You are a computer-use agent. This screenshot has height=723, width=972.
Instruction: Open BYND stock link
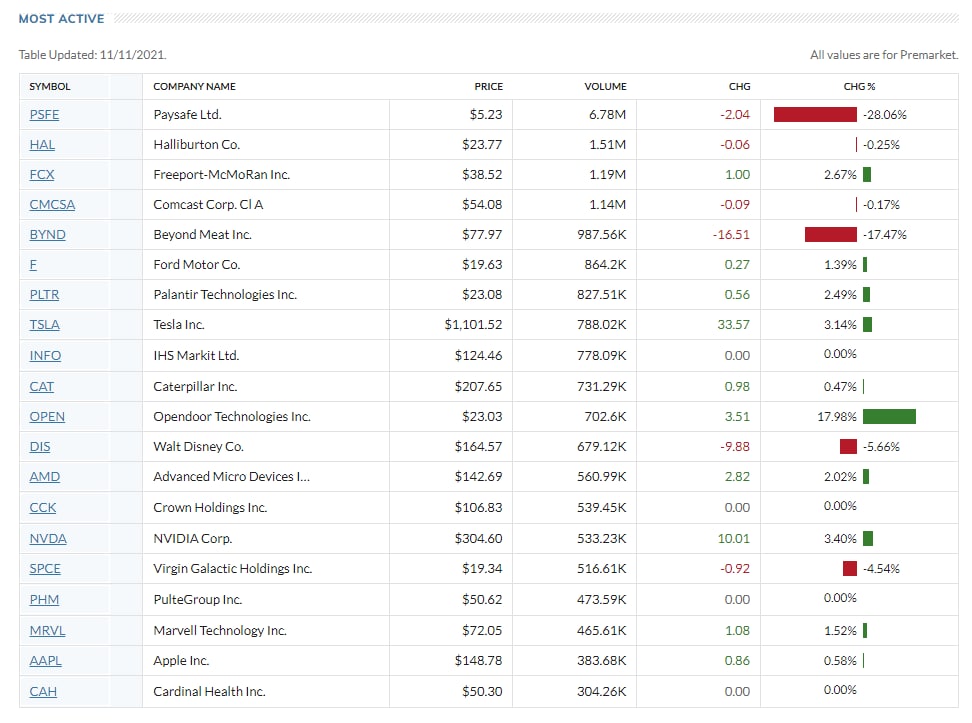(47, 235)
